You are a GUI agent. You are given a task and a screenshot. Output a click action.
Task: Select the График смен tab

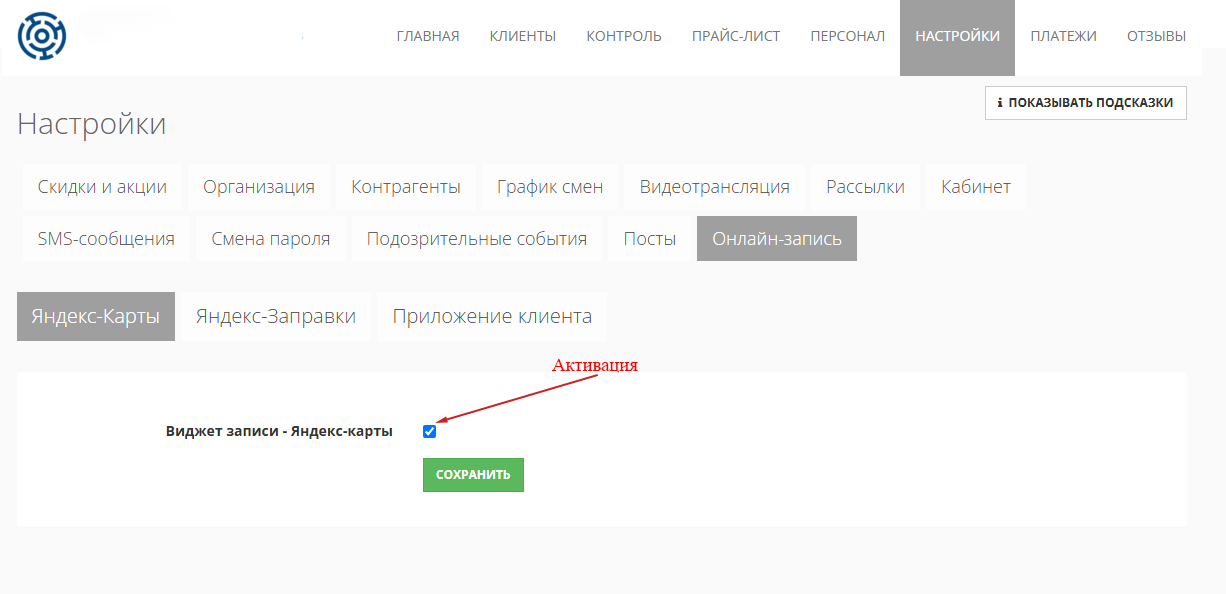pos(550,187)
